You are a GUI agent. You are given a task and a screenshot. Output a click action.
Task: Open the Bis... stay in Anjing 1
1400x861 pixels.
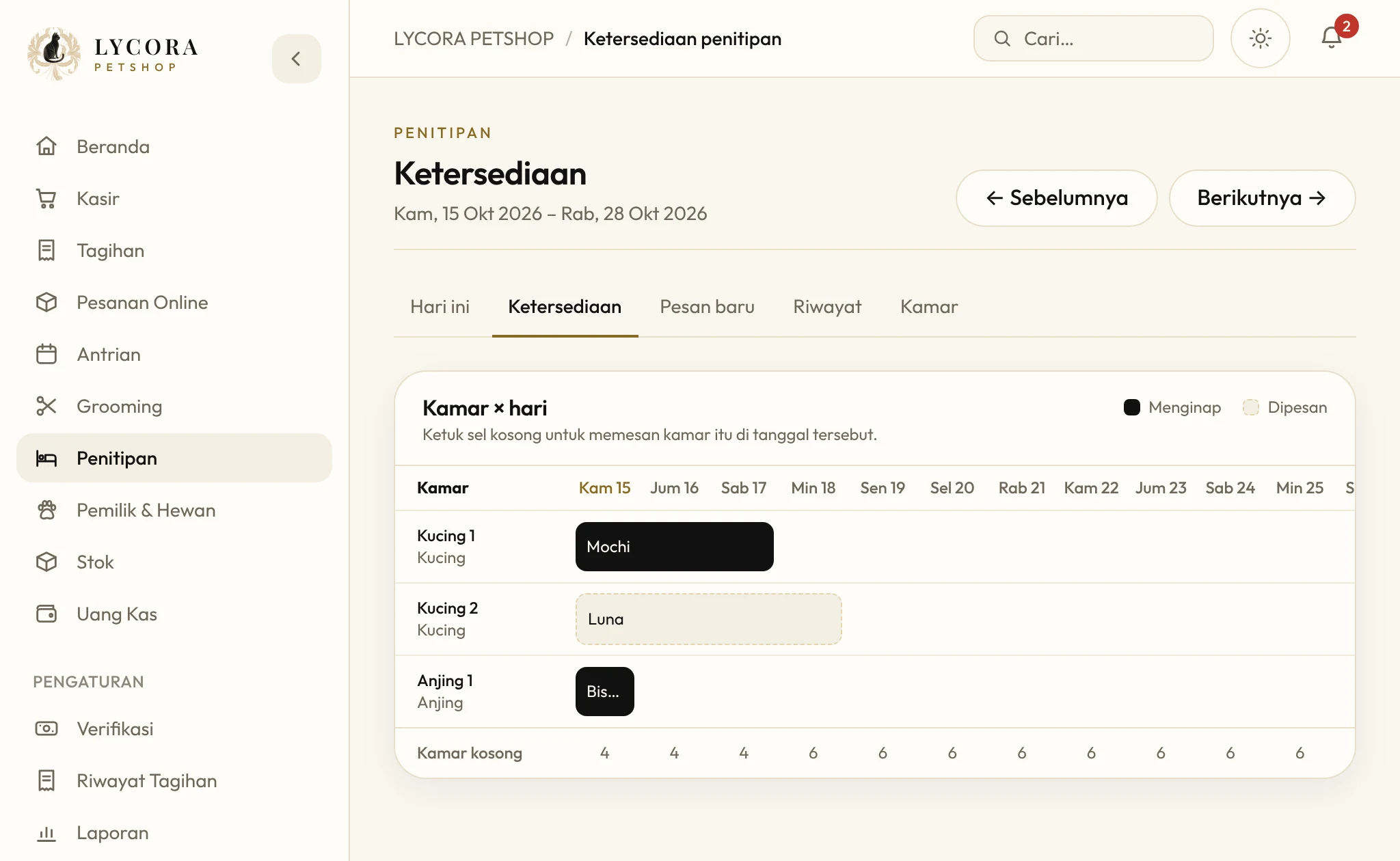point(605,692)
